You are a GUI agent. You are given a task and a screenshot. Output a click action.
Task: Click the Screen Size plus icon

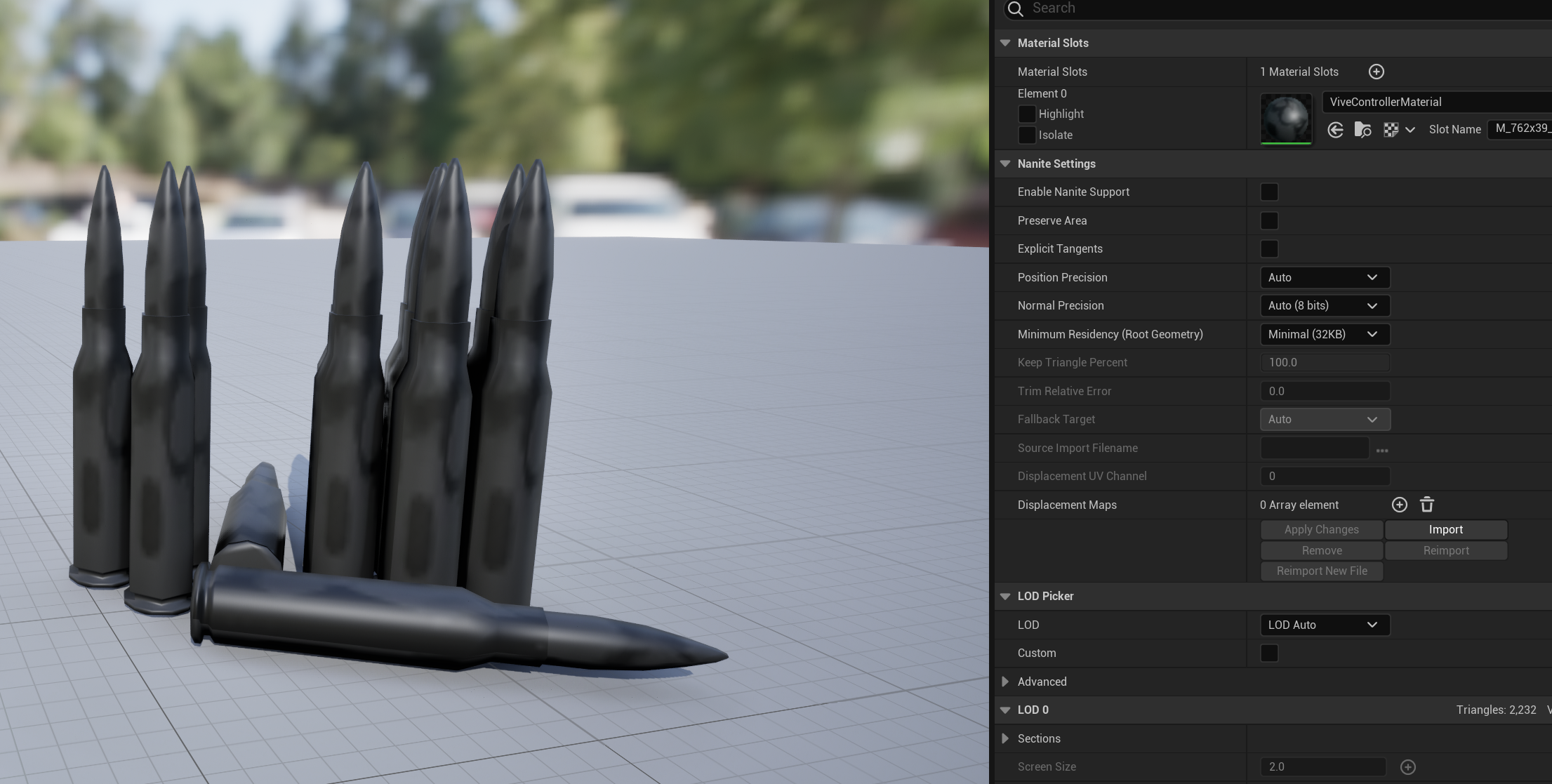click(x=1407, y=767)
